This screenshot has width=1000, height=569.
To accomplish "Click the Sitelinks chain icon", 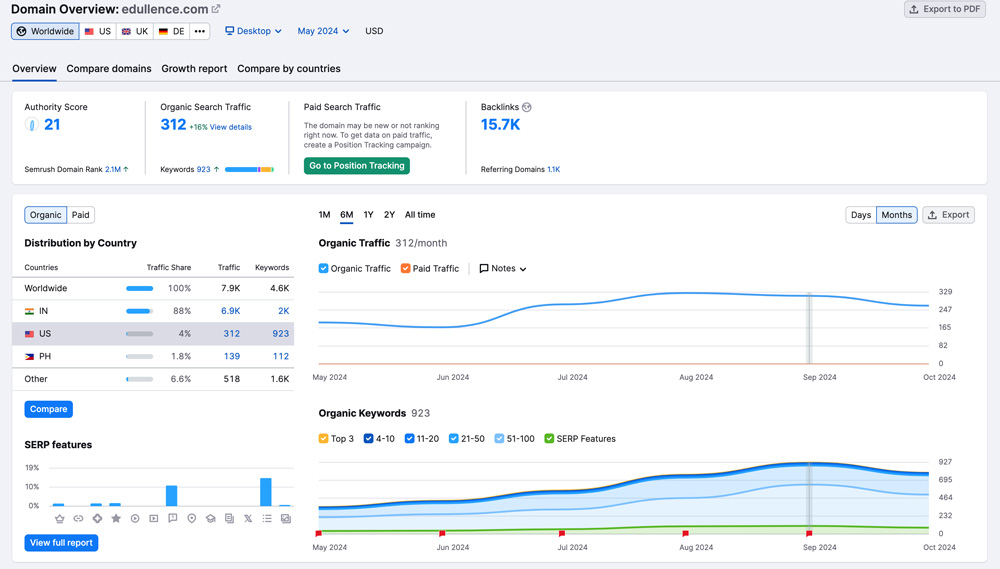I will (x=78, y=519).
